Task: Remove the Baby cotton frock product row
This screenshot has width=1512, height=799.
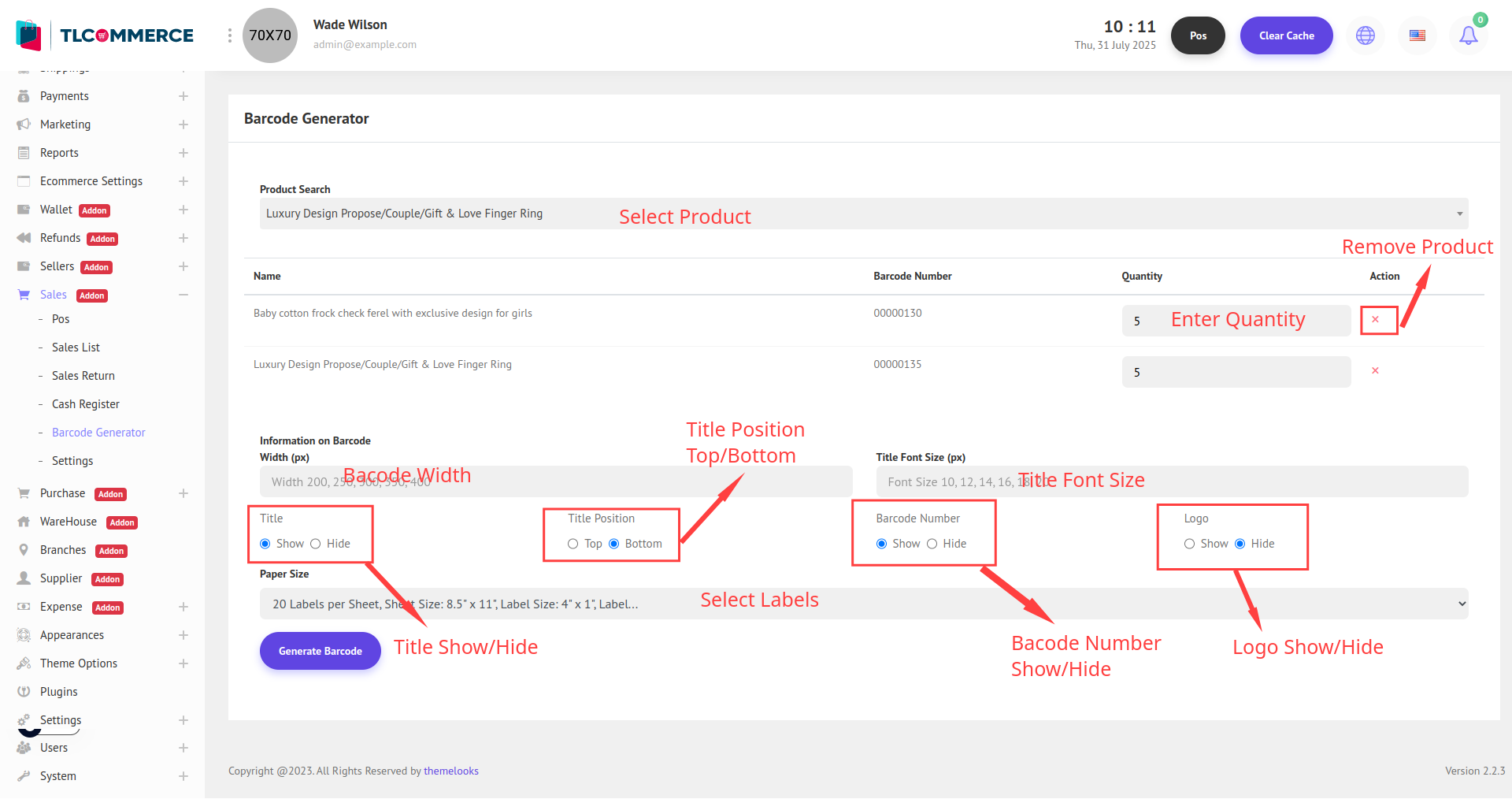Action: point(1375,320)
